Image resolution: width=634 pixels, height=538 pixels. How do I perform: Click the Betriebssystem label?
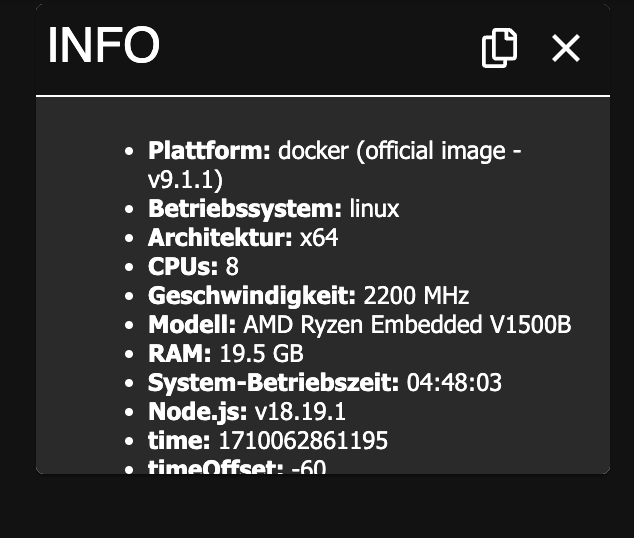[x=245, y=209]
